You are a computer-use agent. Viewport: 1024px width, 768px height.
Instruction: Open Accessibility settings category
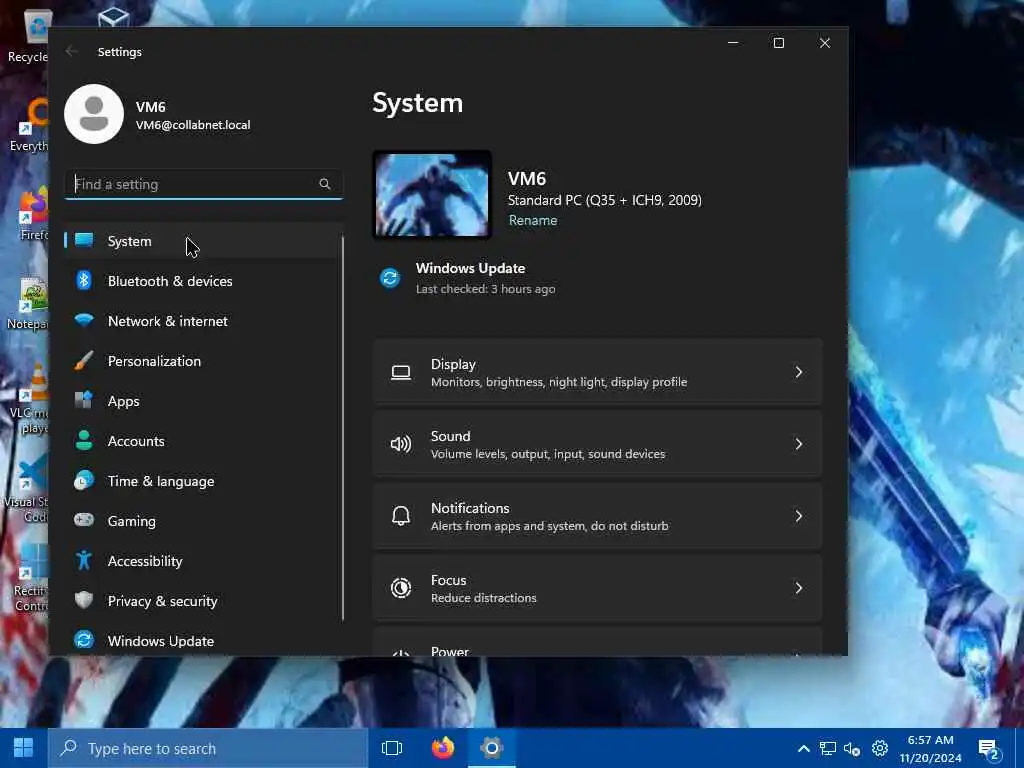(x=203, y=560)
